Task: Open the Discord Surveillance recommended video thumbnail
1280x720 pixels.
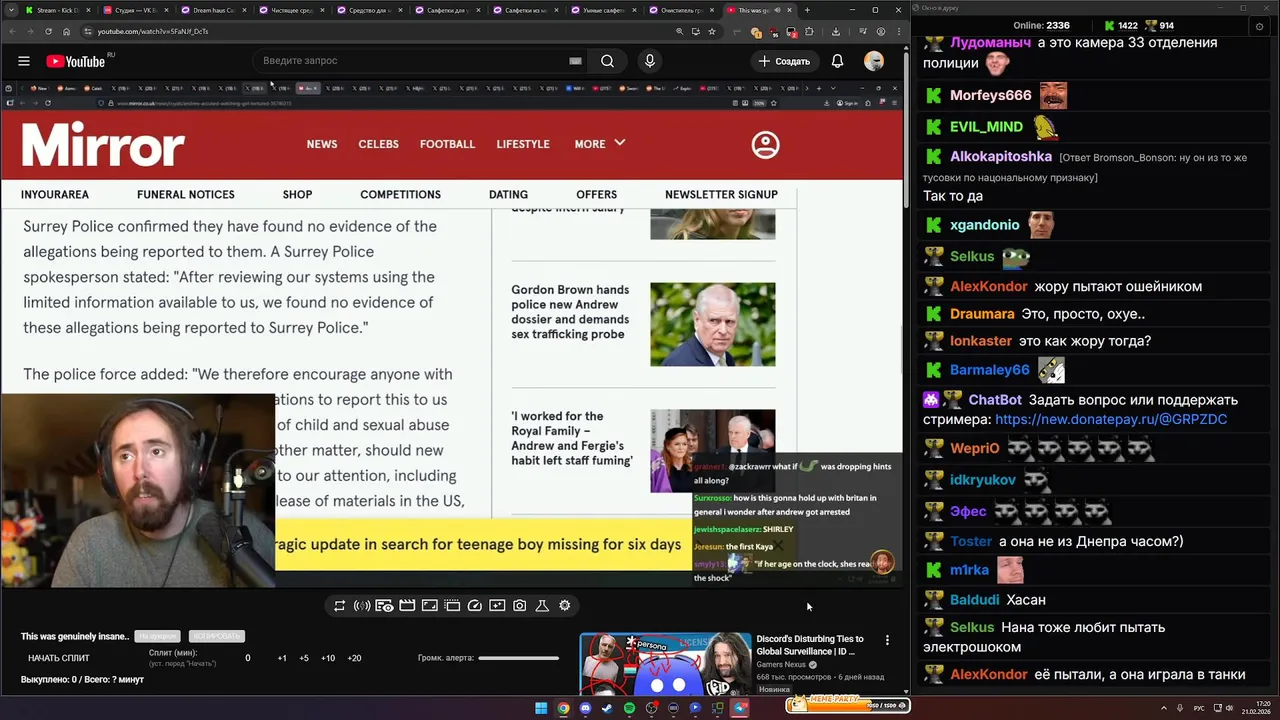Action: coord(665,663)
